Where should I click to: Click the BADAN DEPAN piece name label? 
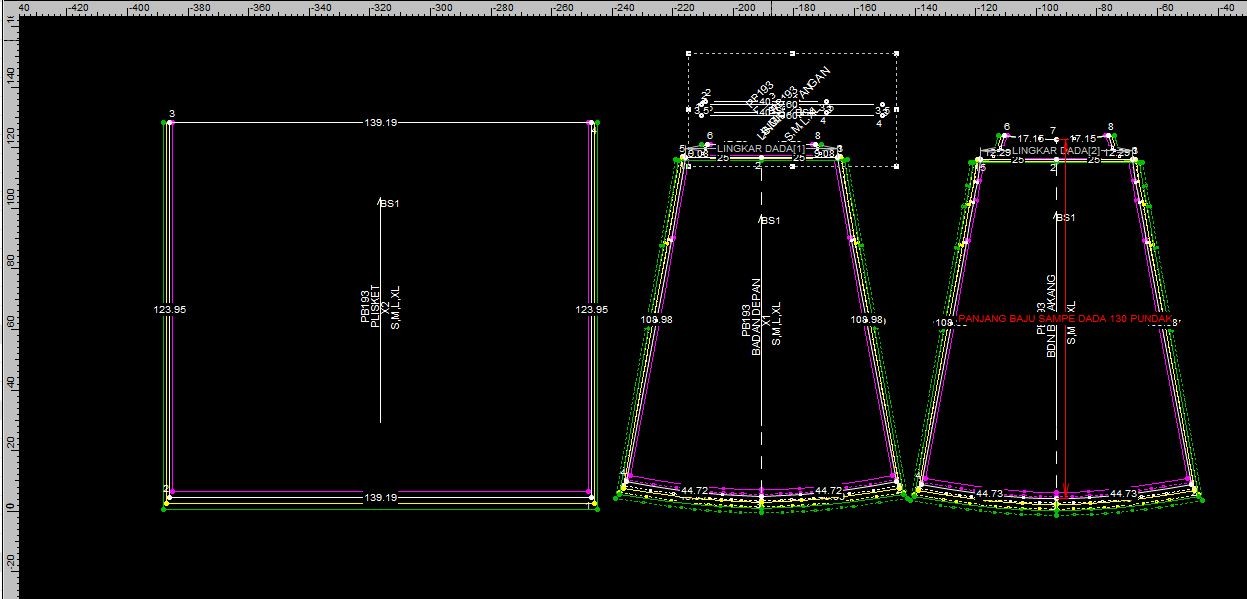point(757,316)
